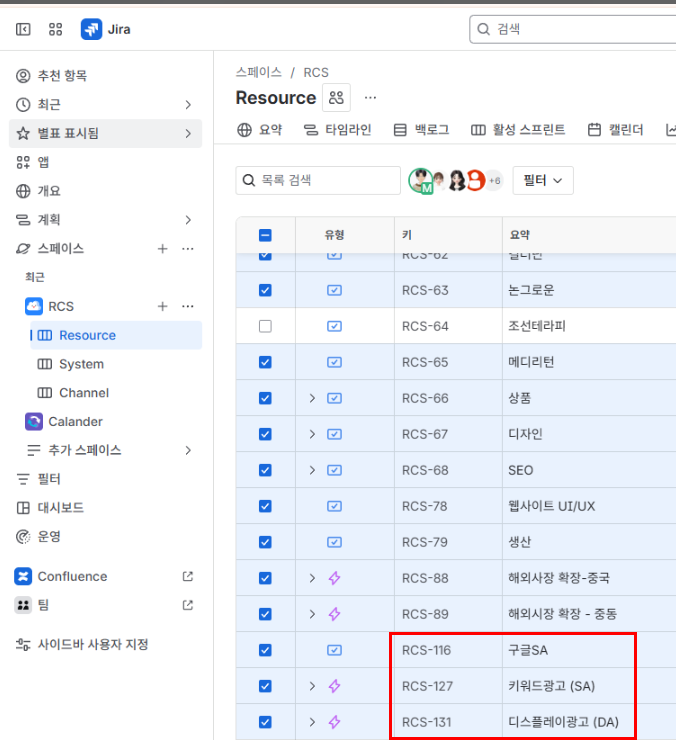The width and height of the screenshot is (676, 740).
Task: Uncheck the RCS-88 row checkbox
Action: 265,578
